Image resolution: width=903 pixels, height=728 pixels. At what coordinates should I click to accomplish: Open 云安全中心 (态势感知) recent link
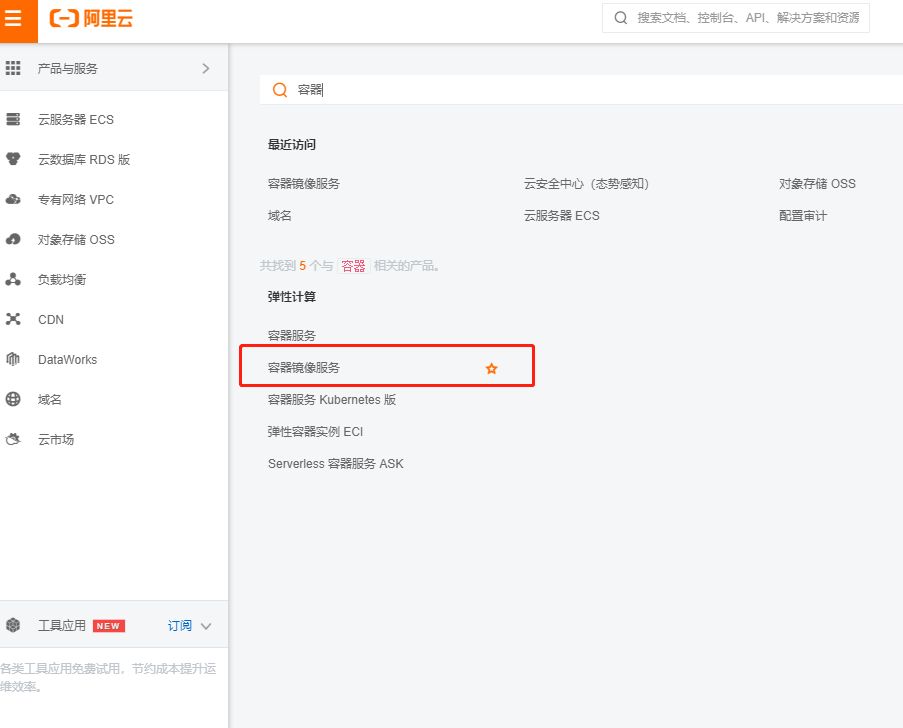(x=586, y=184)
